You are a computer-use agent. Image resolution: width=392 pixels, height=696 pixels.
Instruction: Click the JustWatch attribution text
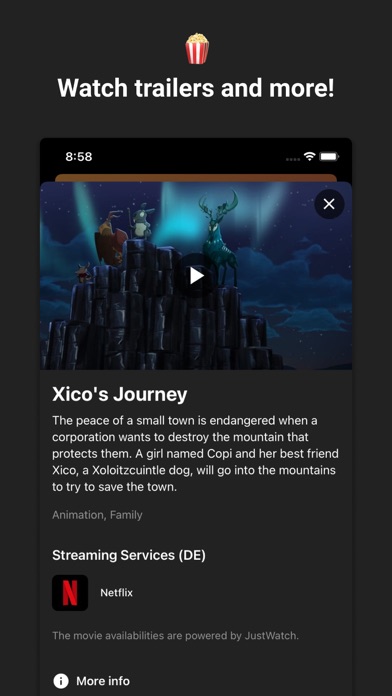(175, 636)
